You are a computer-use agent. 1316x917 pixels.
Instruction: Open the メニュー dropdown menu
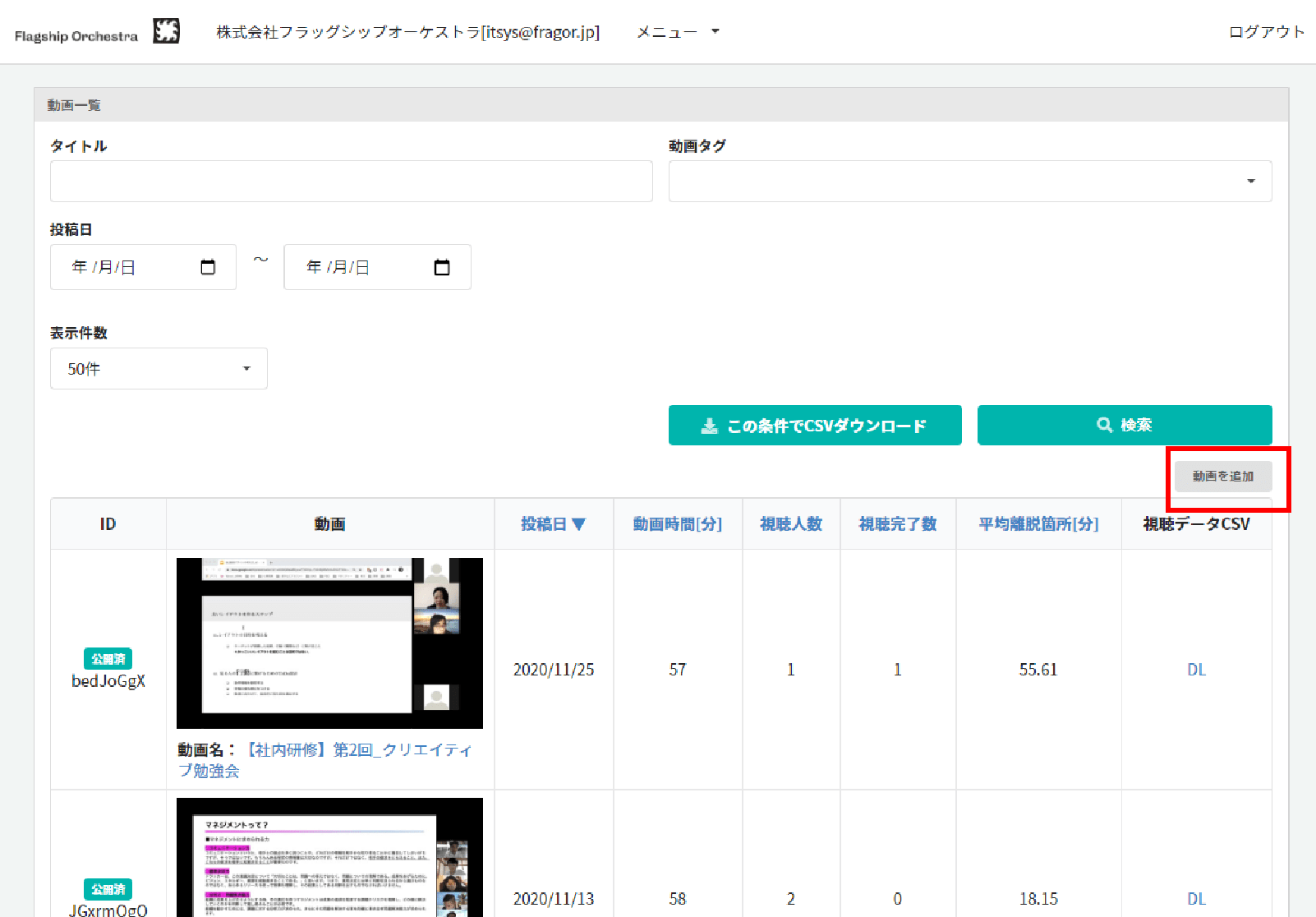[x=678, y=32]
